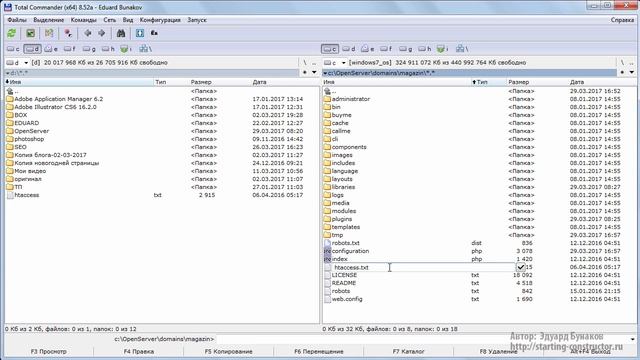
Task: Click the left panel favorites asterisk button
Action: pos(304,73)
